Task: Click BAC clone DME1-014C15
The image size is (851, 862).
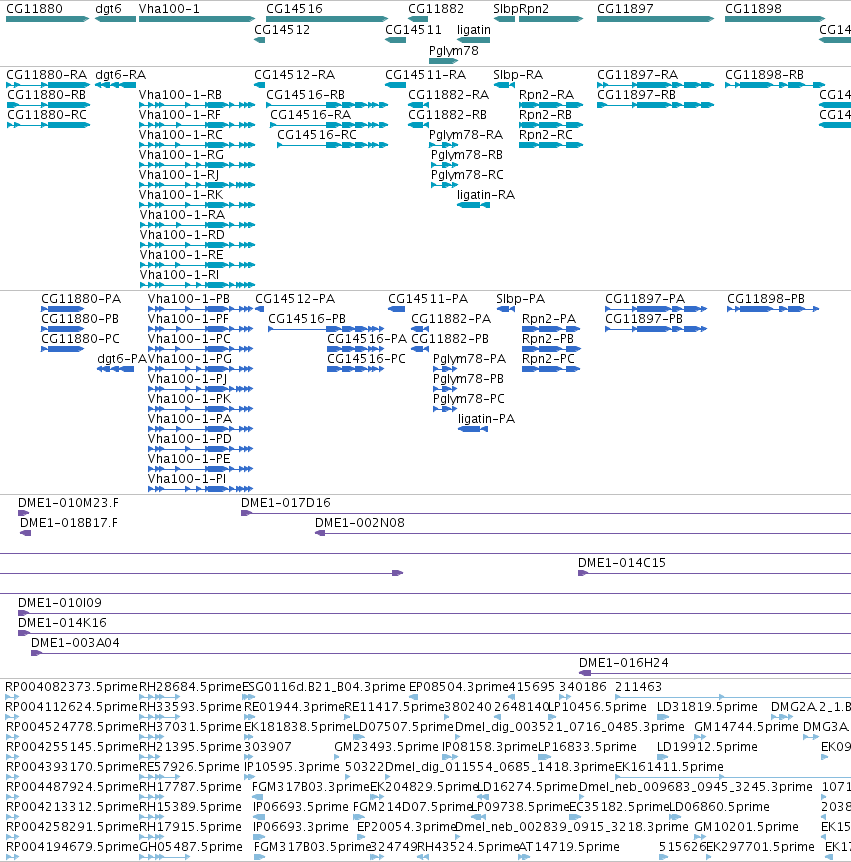Action: pos(621,563)
